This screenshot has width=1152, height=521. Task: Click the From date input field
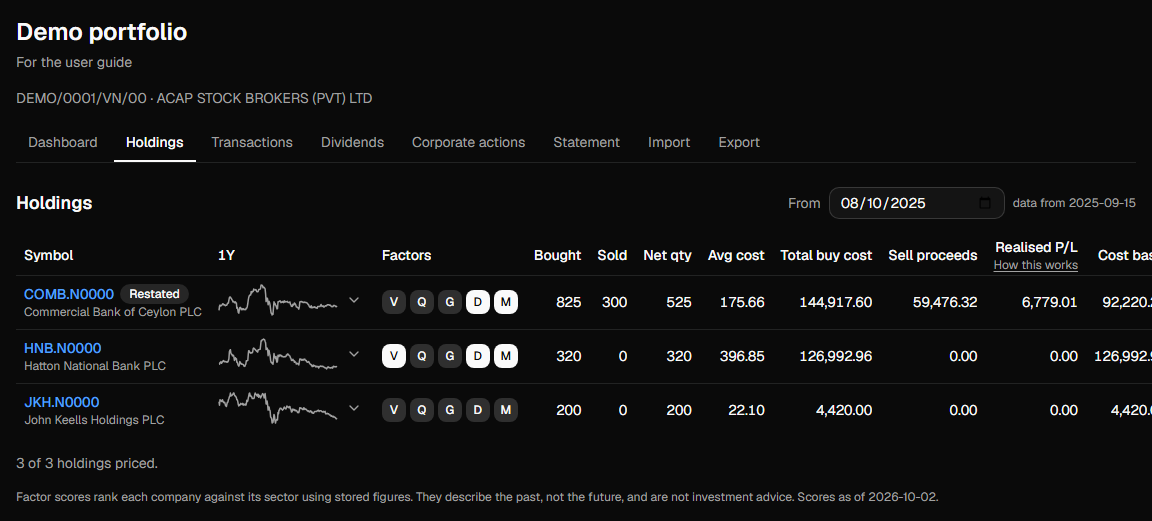tap(917, 203)
